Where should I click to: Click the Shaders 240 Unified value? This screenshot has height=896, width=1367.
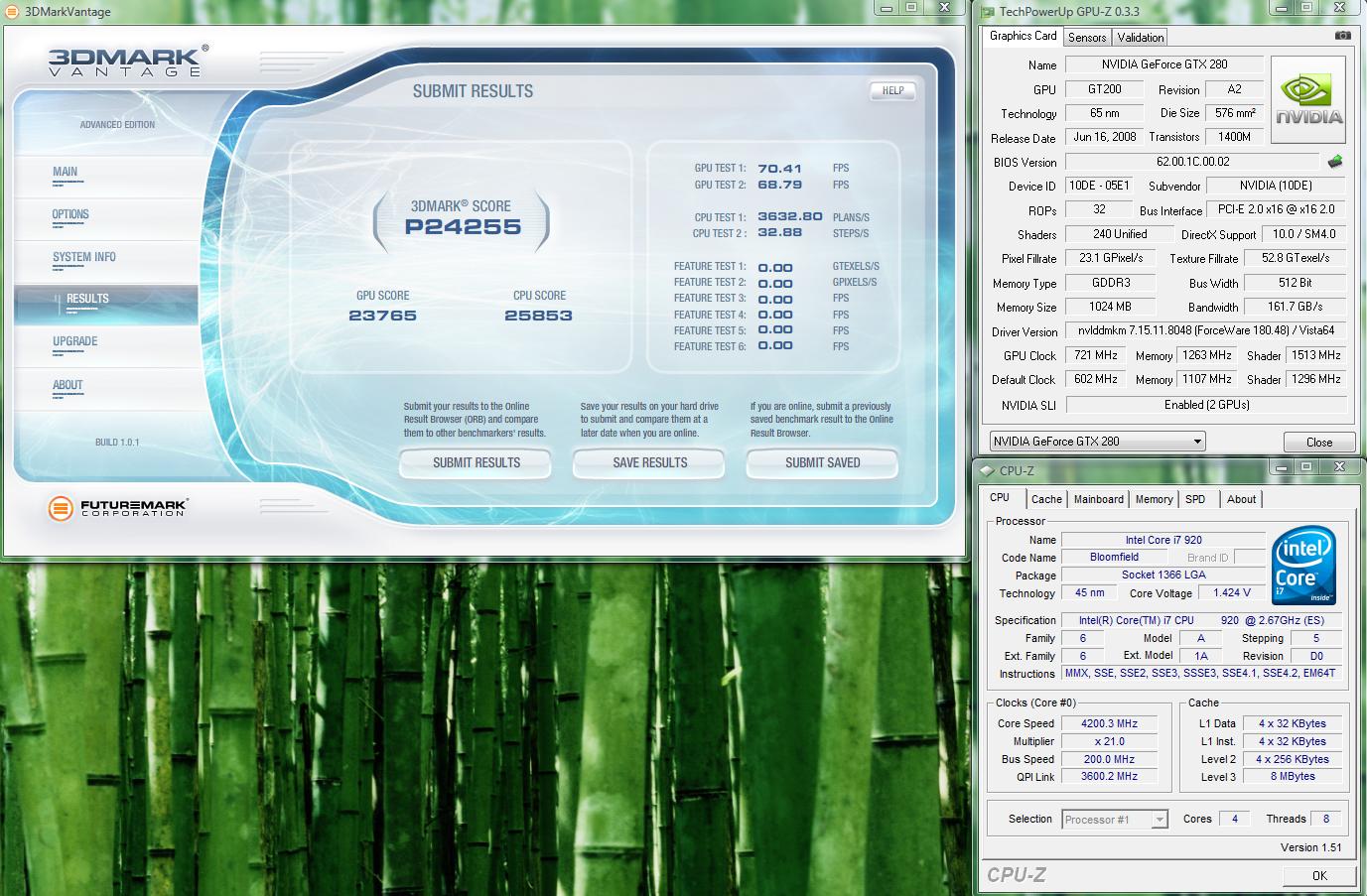click(1120, 234)
